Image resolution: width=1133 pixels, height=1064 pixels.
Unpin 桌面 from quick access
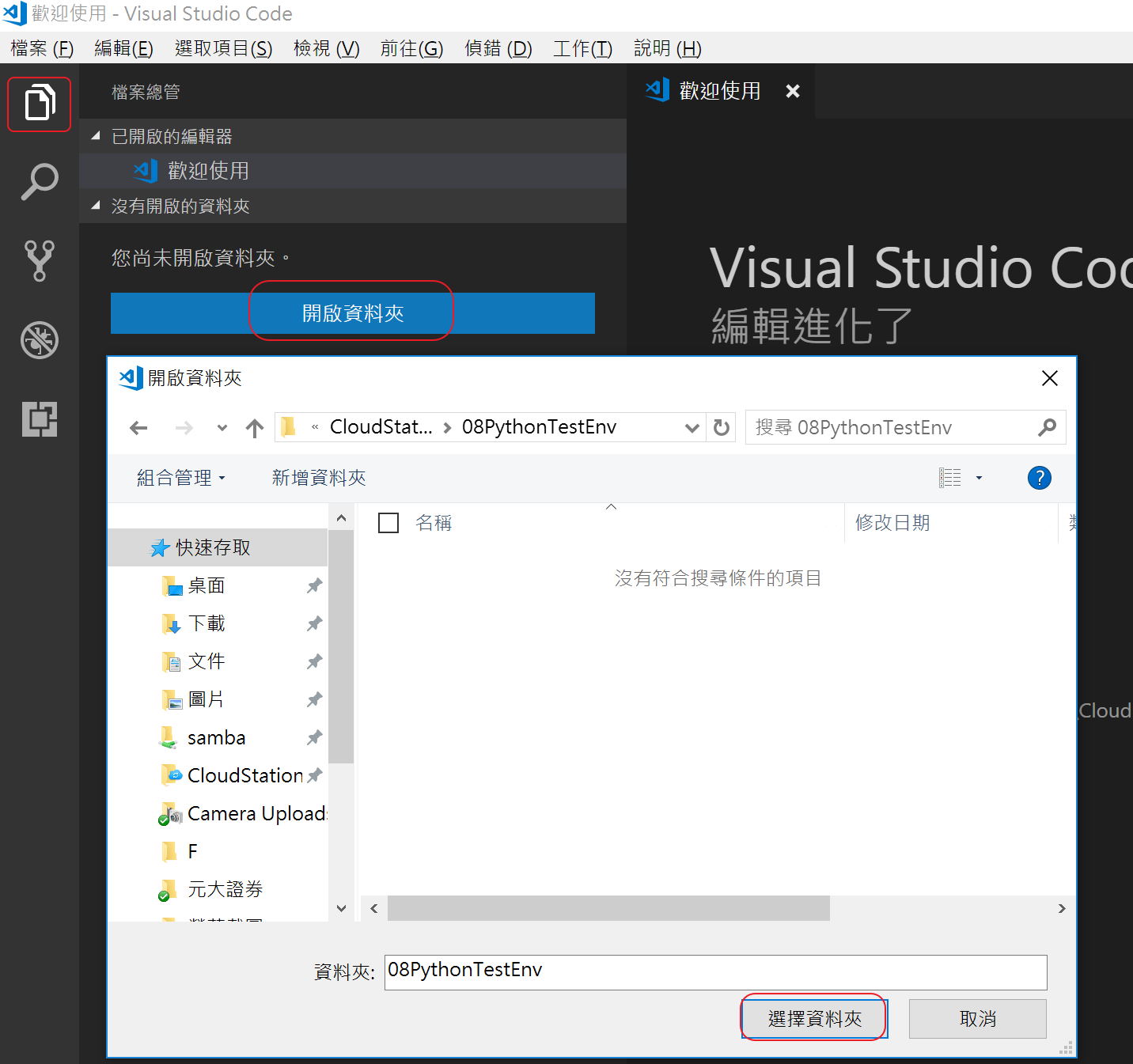click(314, 585)
